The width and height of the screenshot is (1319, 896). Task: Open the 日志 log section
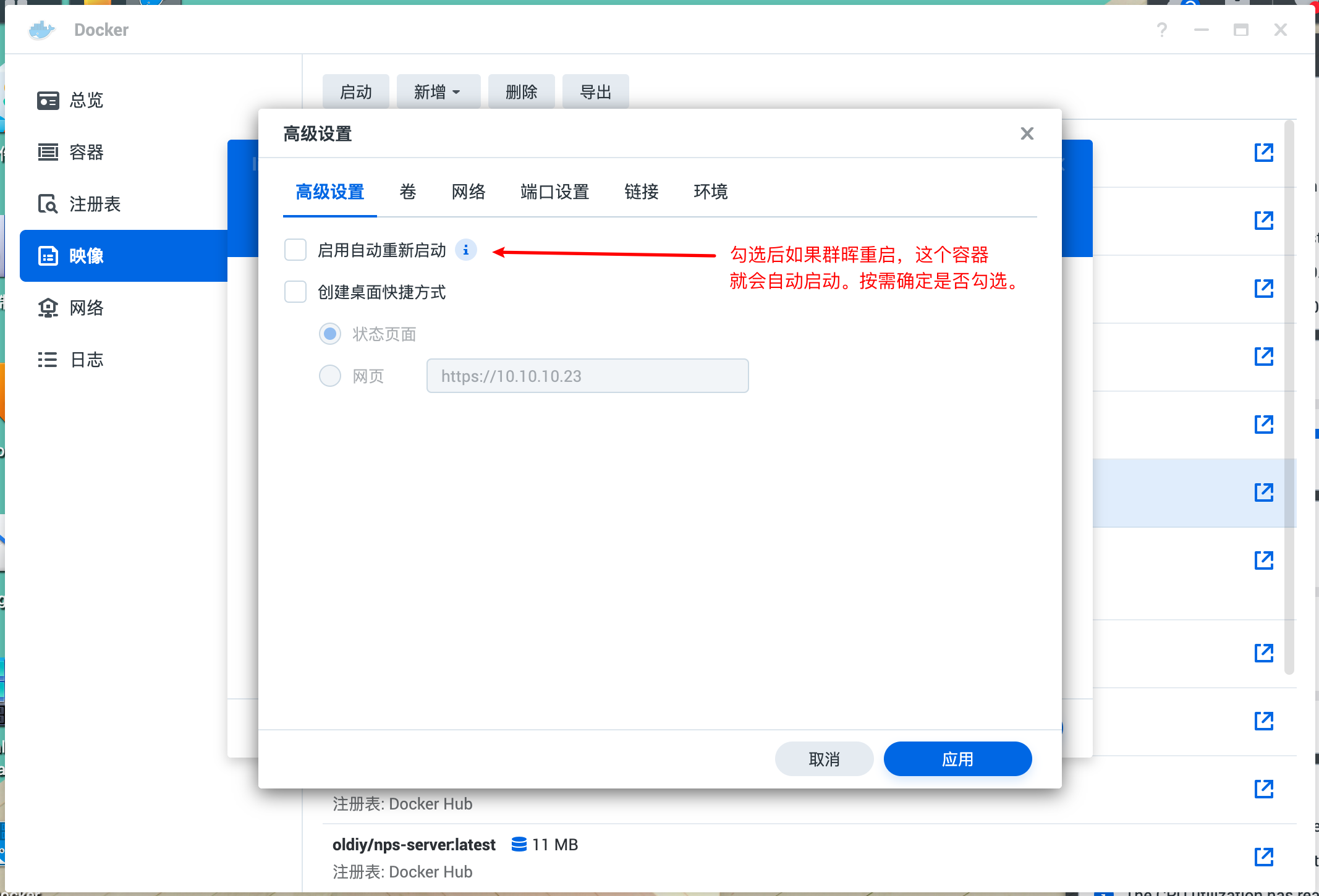124,360
